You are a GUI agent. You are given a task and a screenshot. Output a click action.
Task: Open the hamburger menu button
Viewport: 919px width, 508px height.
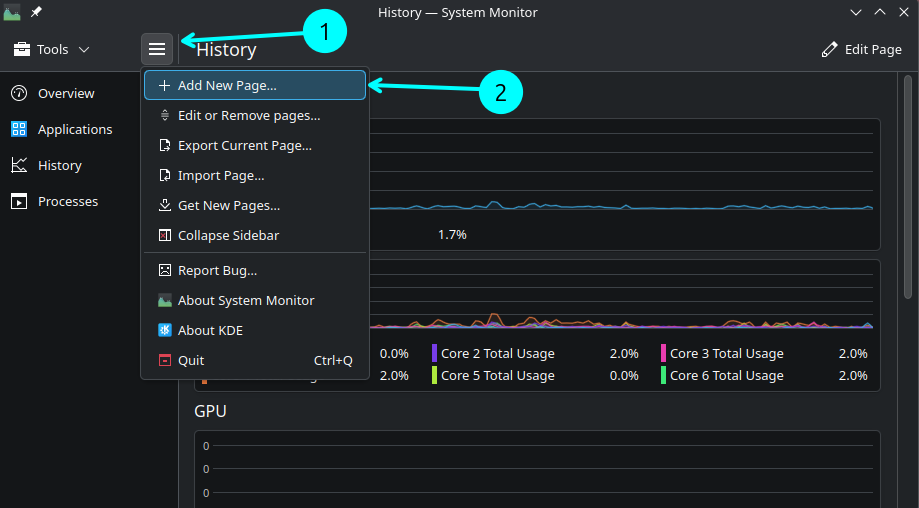156,49
